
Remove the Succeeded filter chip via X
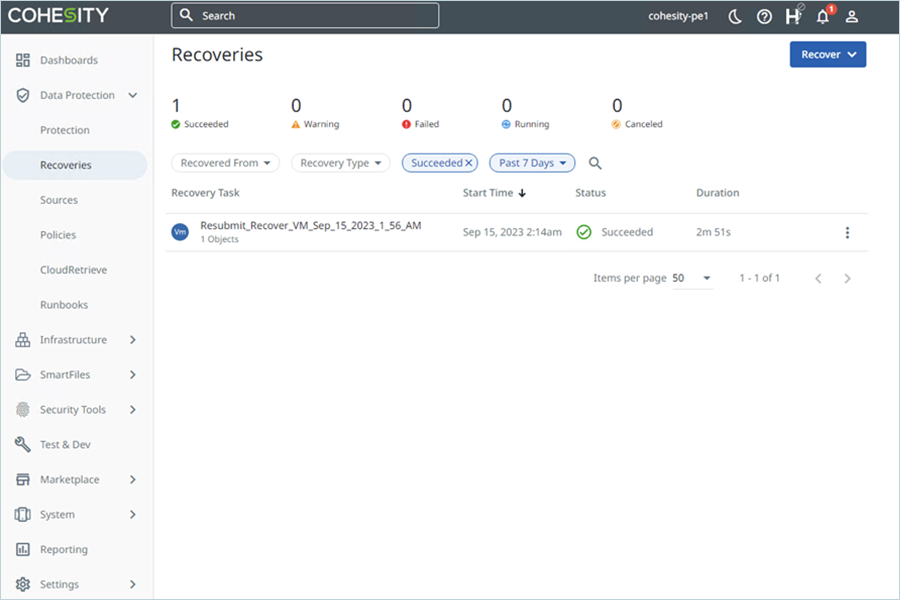coord(469,163)
